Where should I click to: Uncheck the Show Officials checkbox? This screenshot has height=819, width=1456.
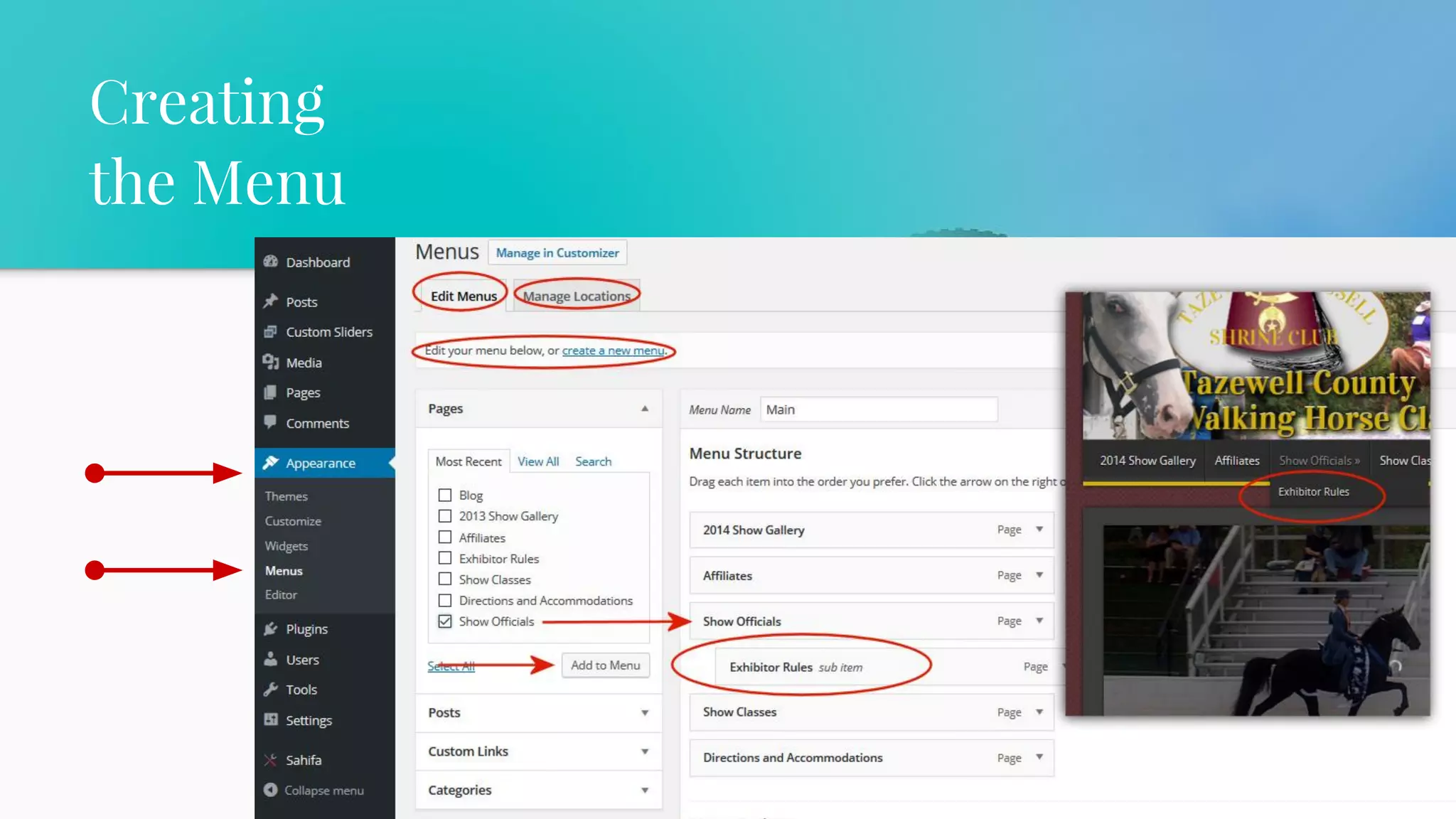pyautogui.click(x=445, y=621)
